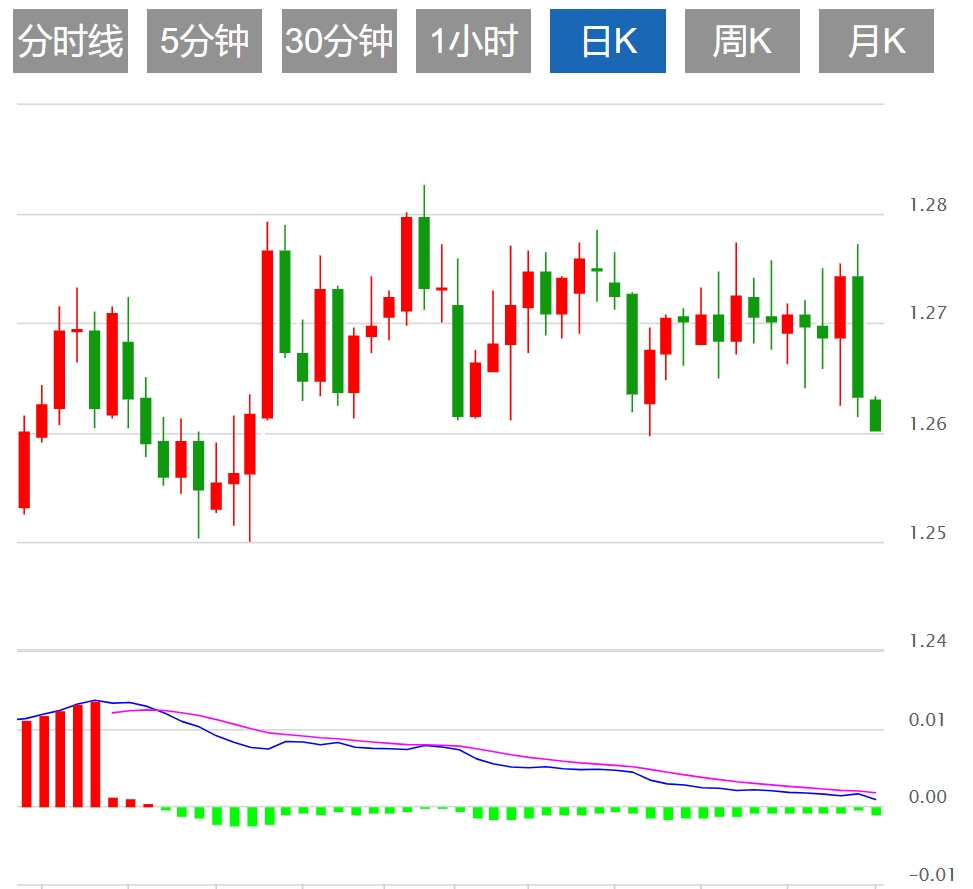973x889 pixels.
Task: Click the 1.26 price axis label
Action: 928,424
